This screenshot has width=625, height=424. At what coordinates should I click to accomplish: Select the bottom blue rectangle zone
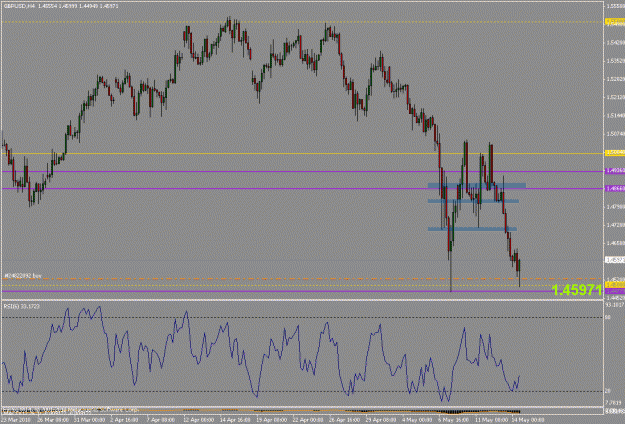coord(472,229)
